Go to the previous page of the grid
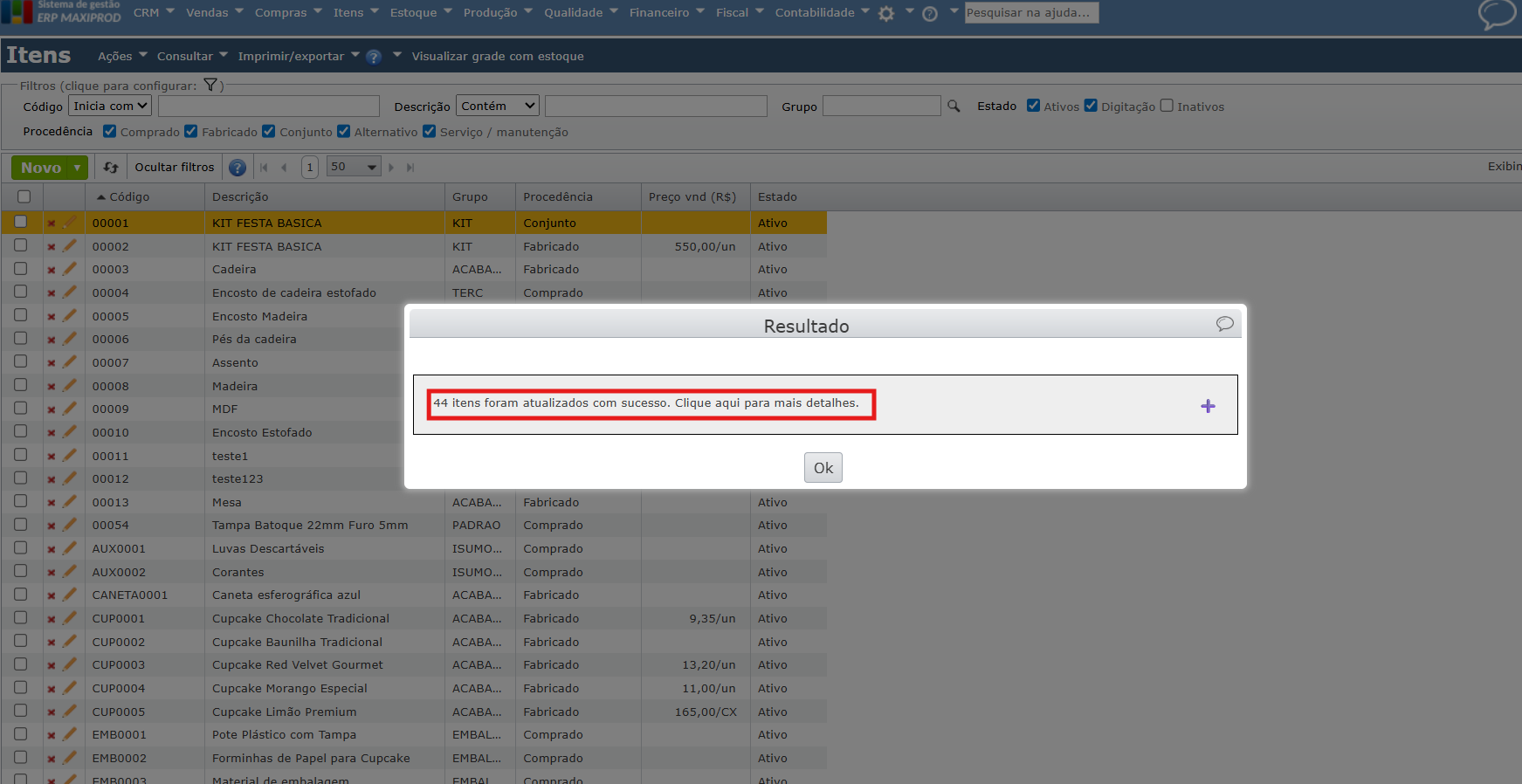Viewport: 1522px width, 784px height. [x=284, y=168]
